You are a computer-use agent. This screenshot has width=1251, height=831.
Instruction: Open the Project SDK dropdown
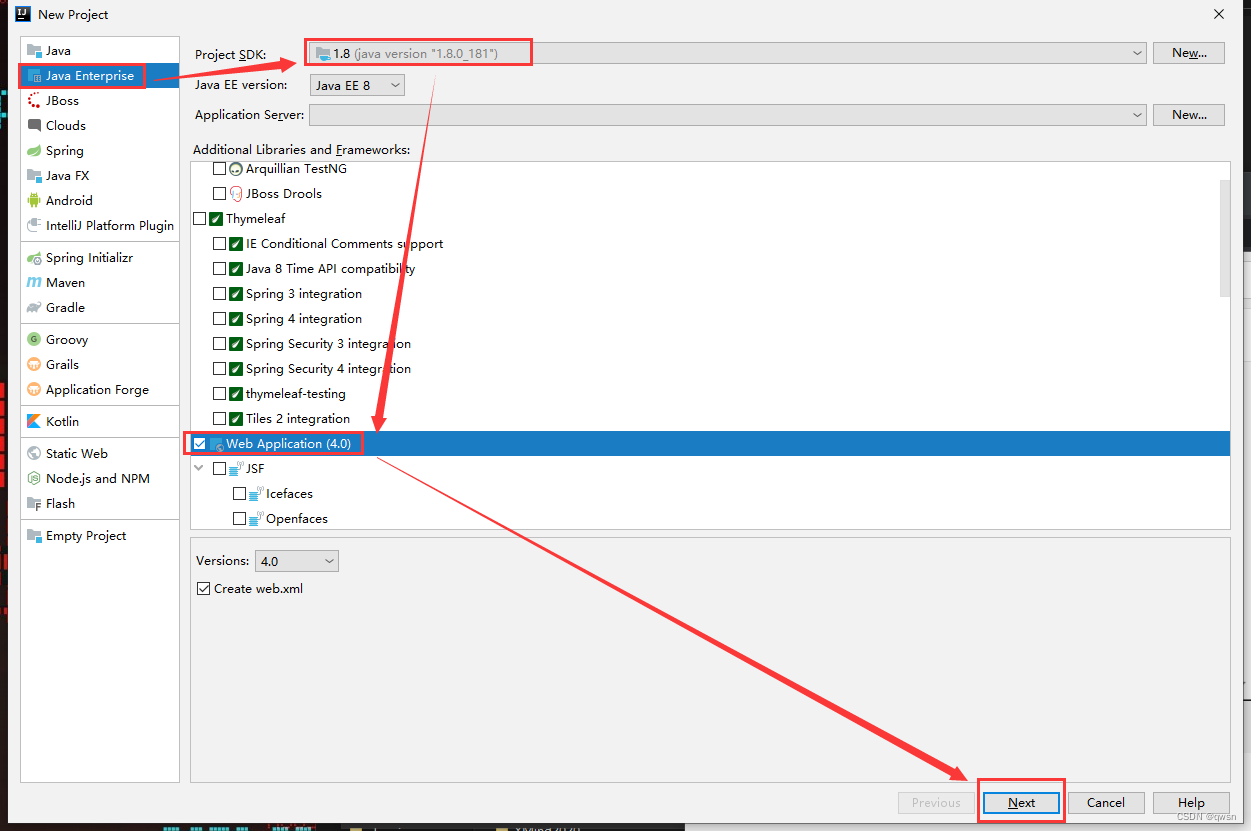coord(727,53)
